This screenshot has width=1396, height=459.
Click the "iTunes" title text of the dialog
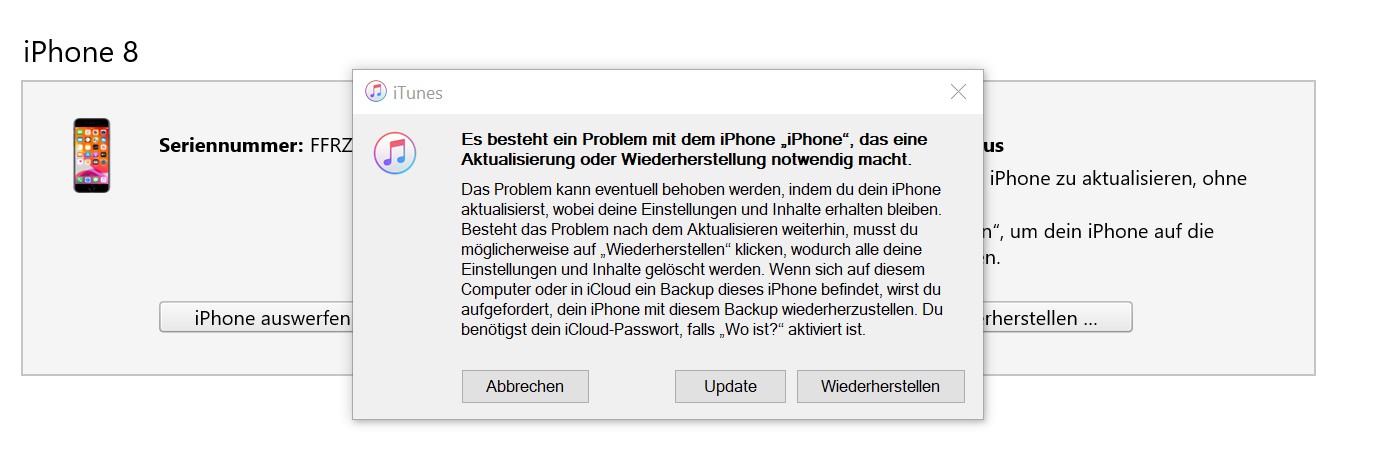[x=418, y=93]
